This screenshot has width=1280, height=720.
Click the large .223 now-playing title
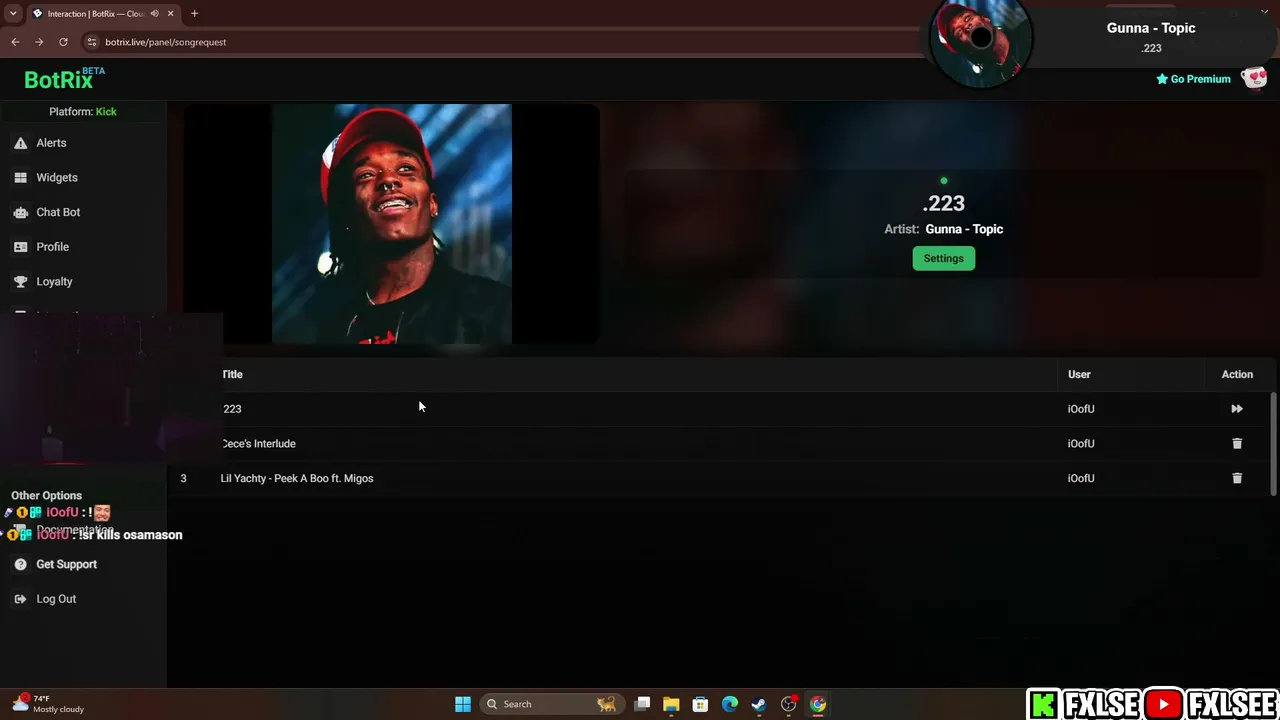click(943, 204)
